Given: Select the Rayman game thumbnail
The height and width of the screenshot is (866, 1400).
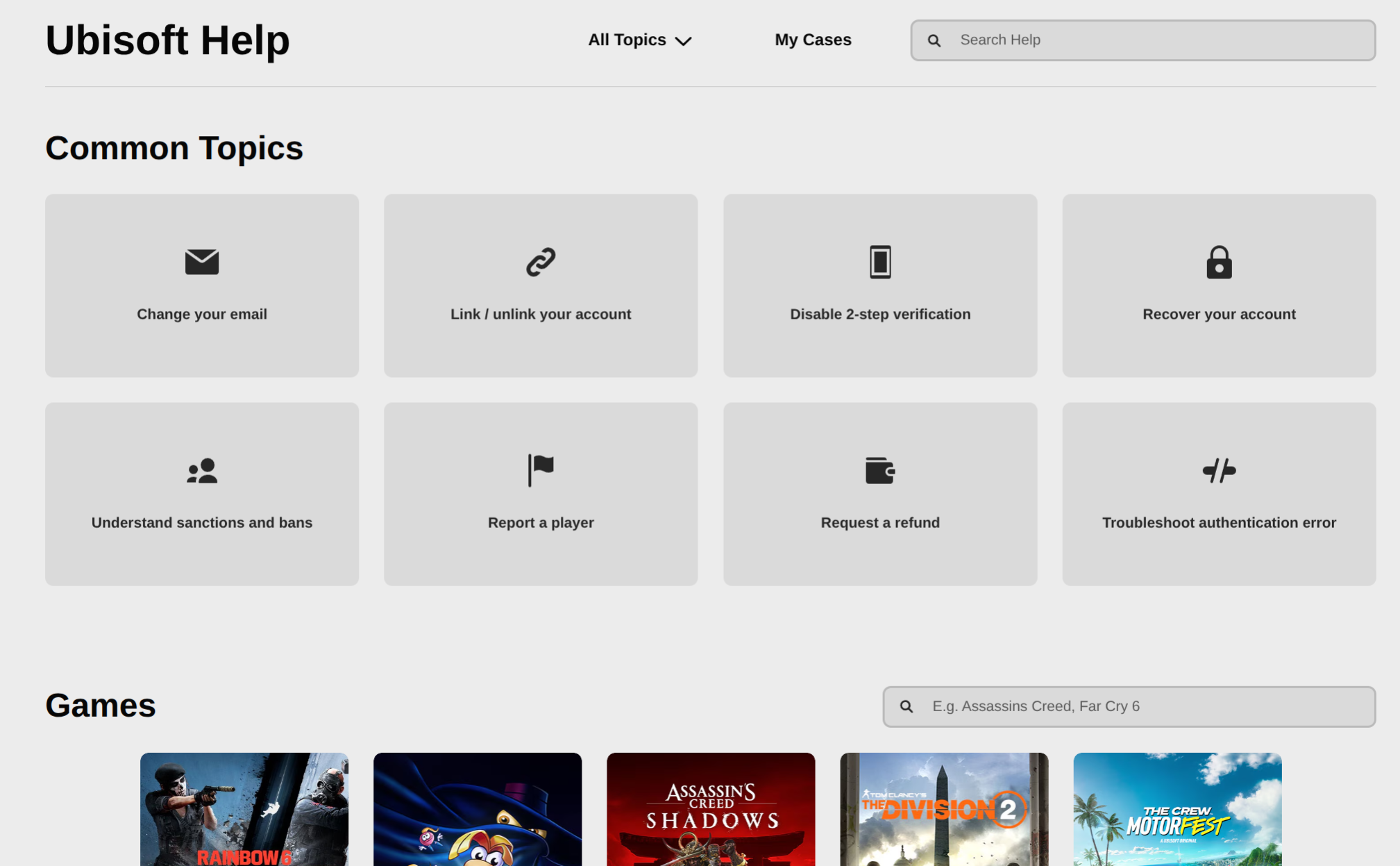Looking at the screenshot, I should pyautogui.click(x=478, y=809).
